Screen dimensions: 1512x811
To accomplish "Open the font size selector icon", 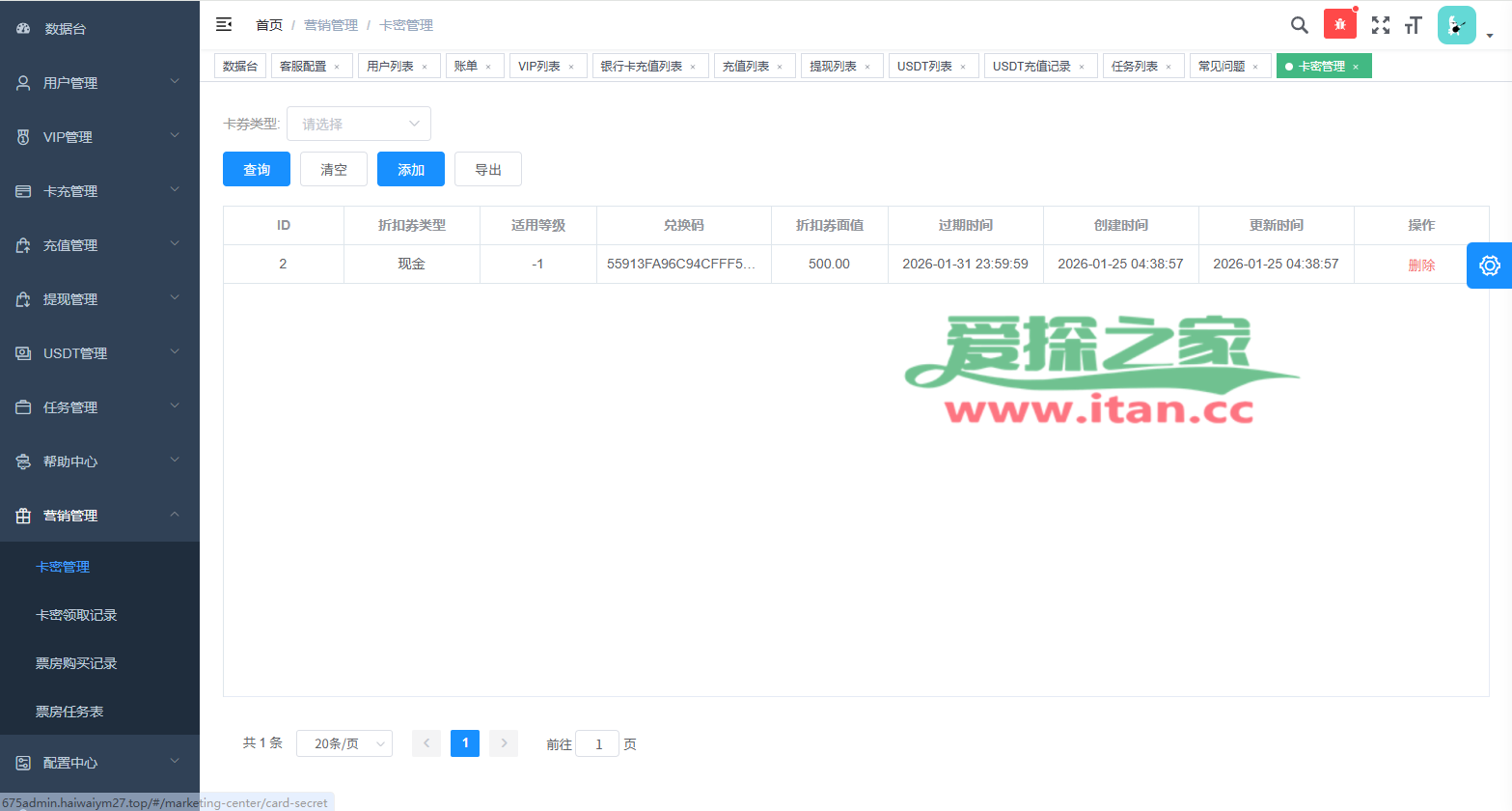I will click(x=1413, y=25).
